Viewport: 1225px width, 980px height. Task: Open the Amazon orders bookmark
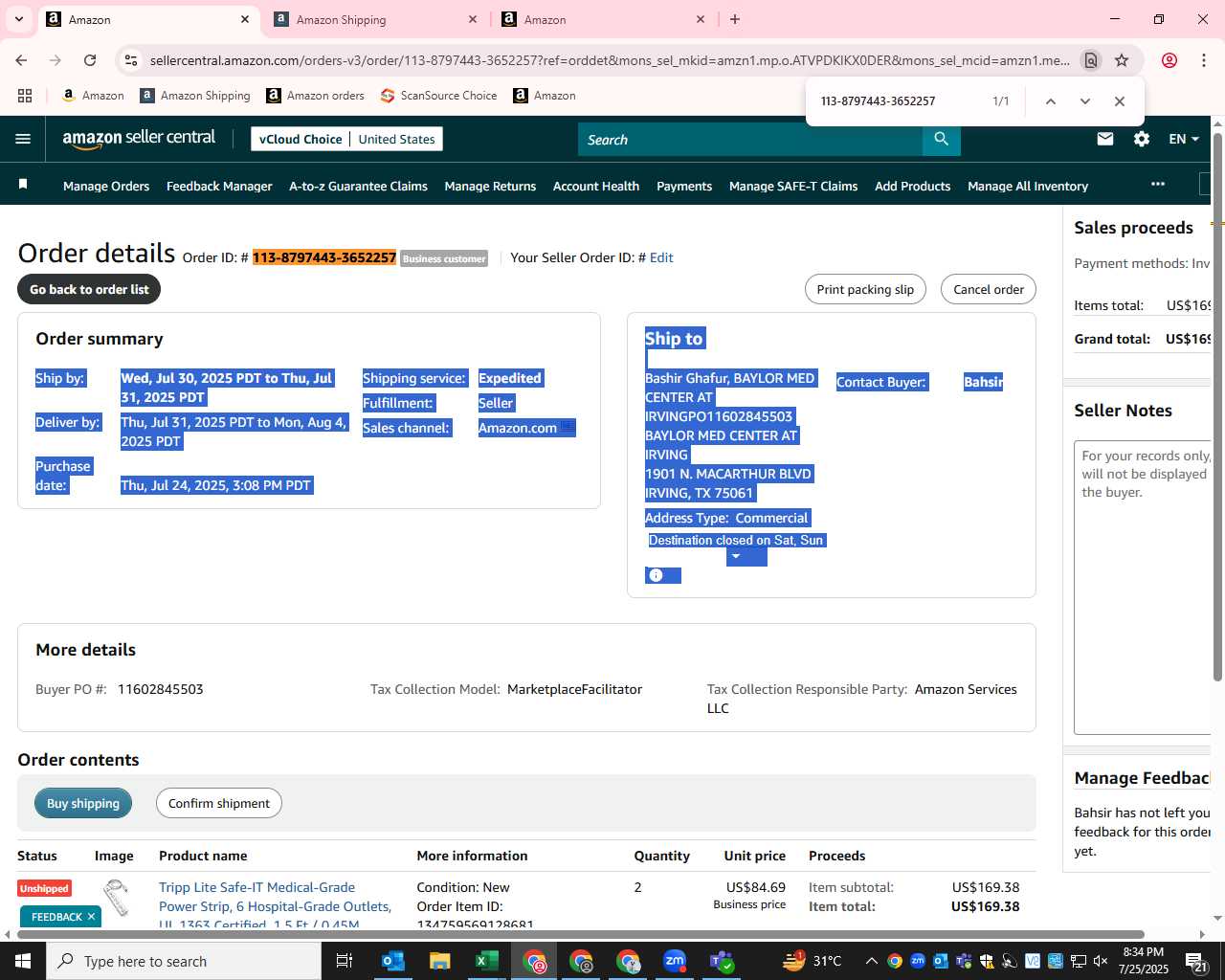(x=315, y=96)
